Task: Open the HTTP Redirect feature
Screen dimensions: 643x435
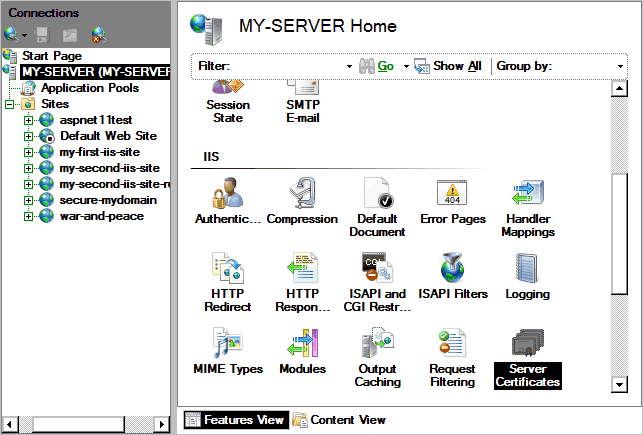Action: pos(228,282)
